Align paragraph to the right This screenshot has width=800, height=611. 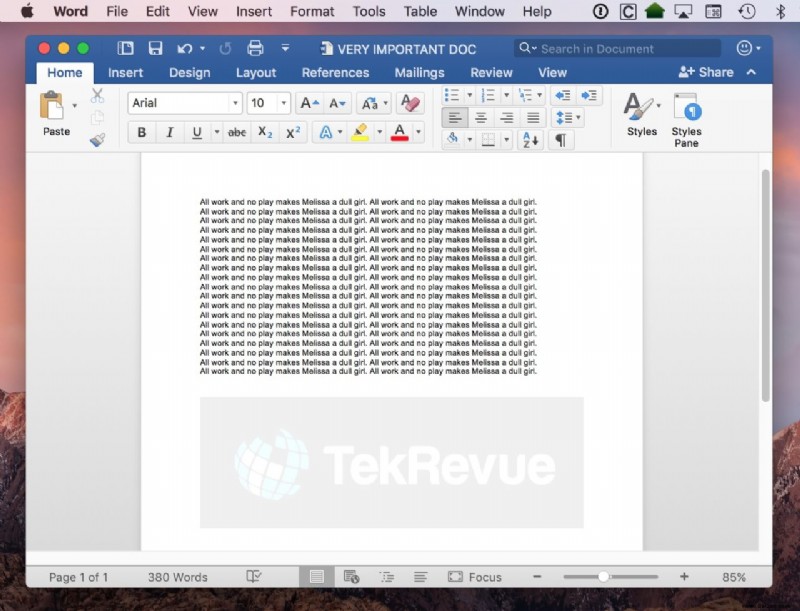(507, 118)
